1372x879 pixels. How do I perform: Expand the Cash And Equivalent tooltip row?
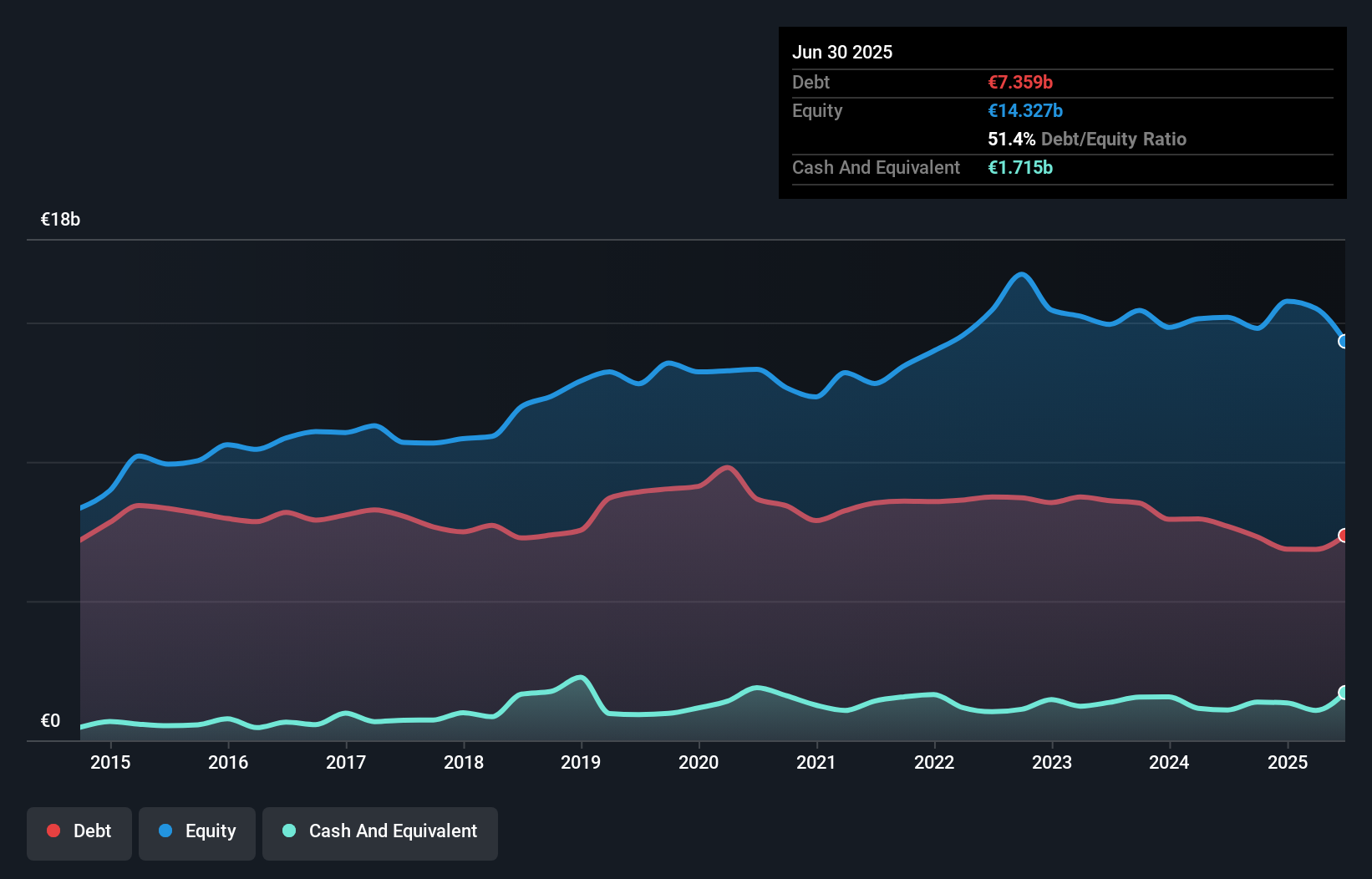875,167
